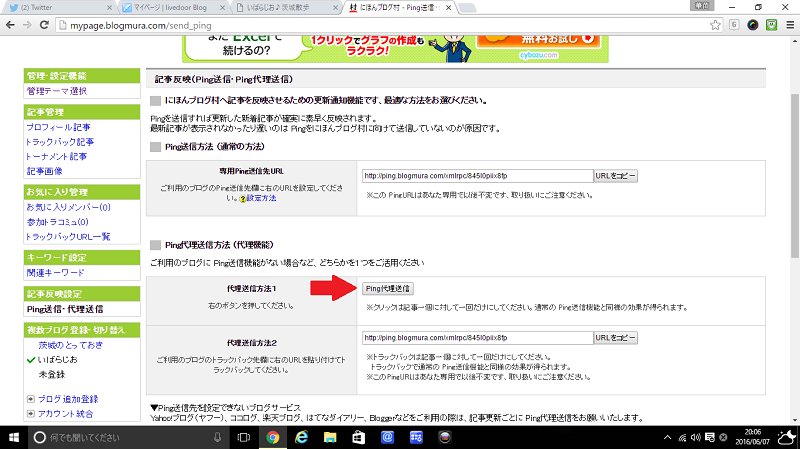Open 関連キーワード link
The width and height of the screenshot is (800, 449).
click(56, 272)
